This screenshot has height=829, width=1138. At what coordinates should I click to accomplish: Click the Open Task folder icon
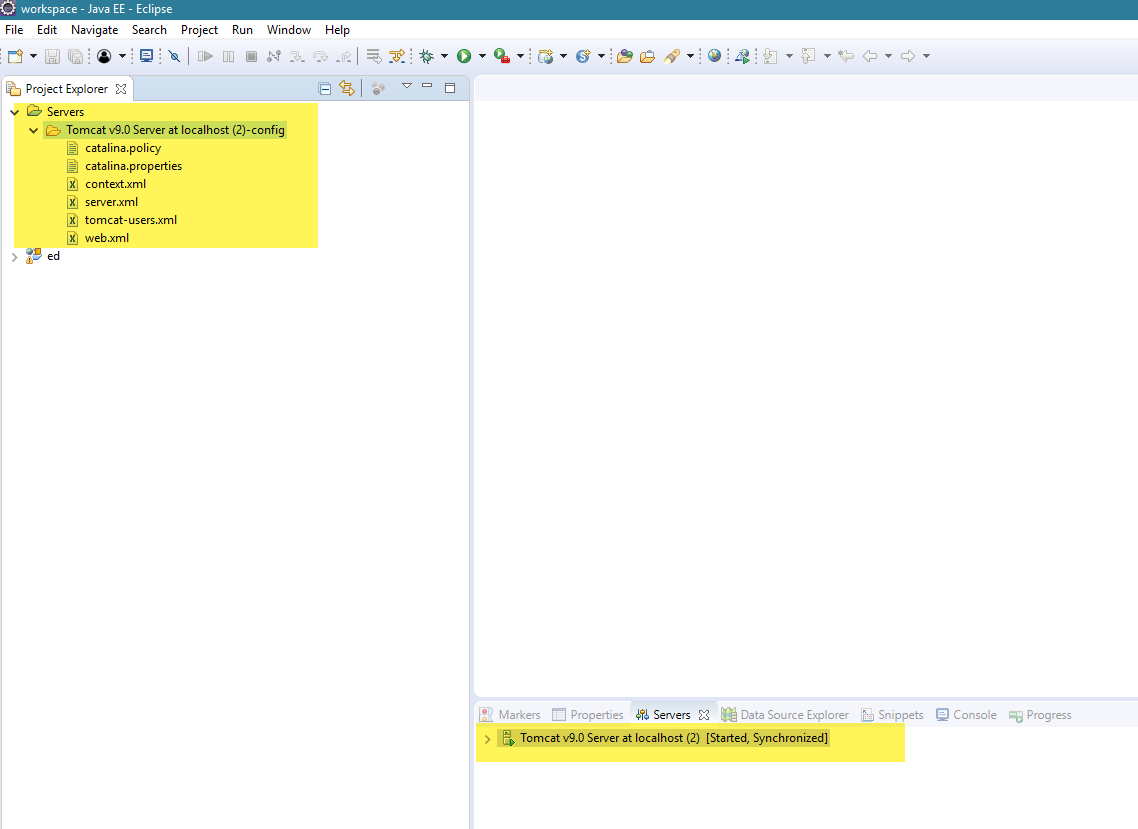click(647, 56)
